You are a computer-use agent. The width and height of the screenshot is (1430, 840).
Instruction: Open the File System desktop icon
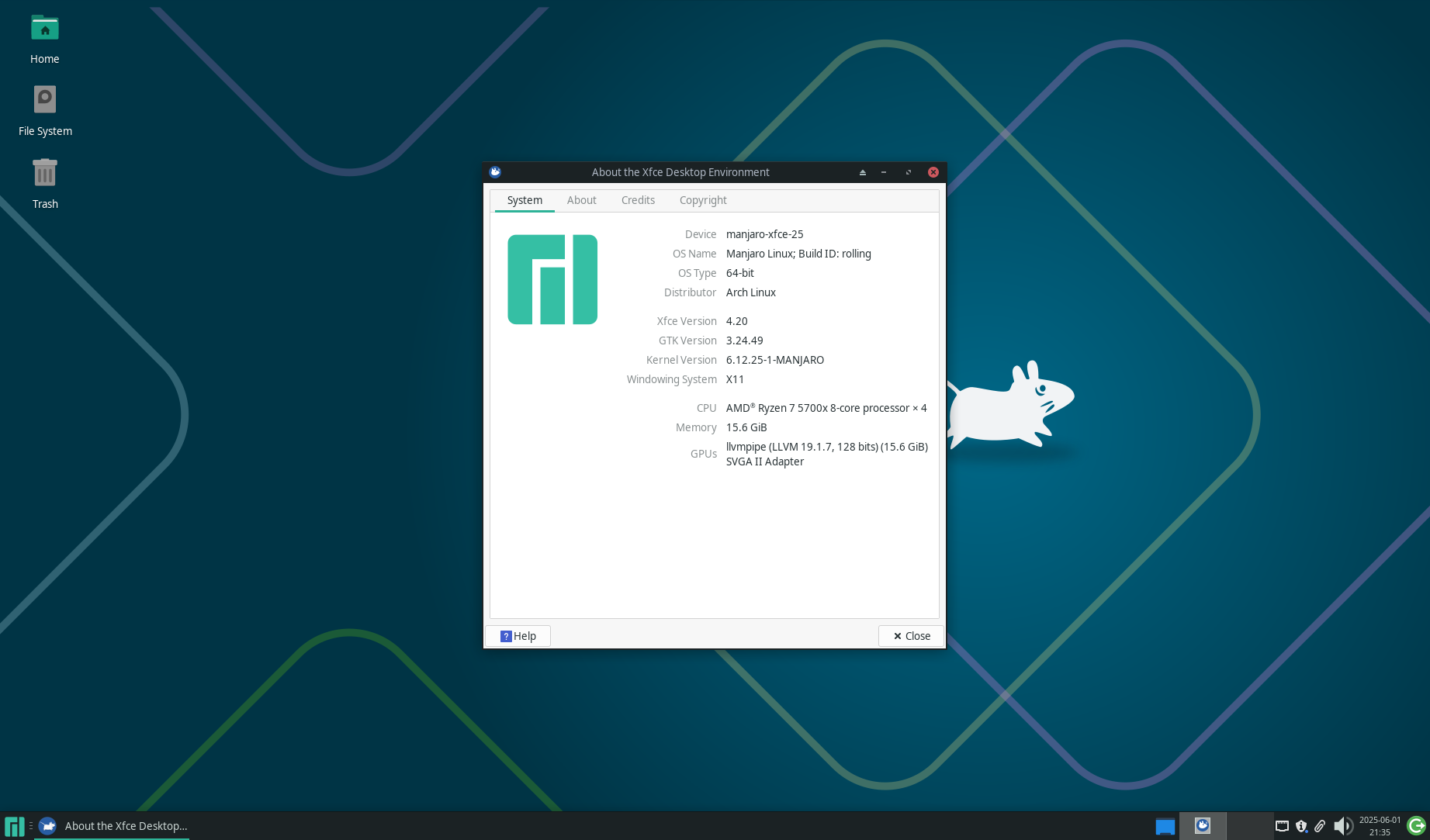44,99
